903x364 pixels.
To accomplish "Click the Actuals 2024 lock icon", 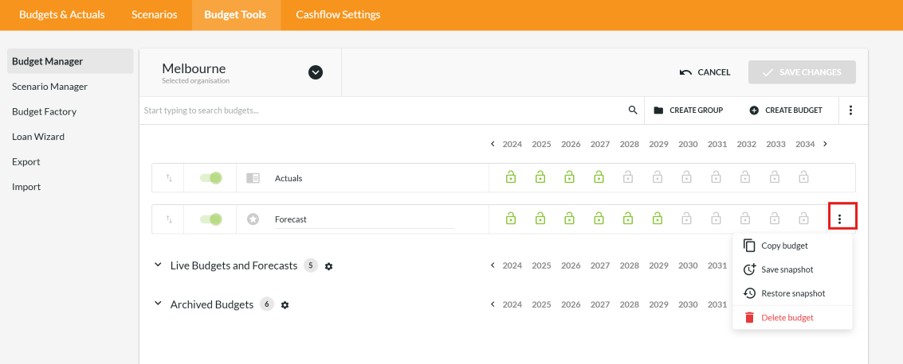I will tap(511, 177).
